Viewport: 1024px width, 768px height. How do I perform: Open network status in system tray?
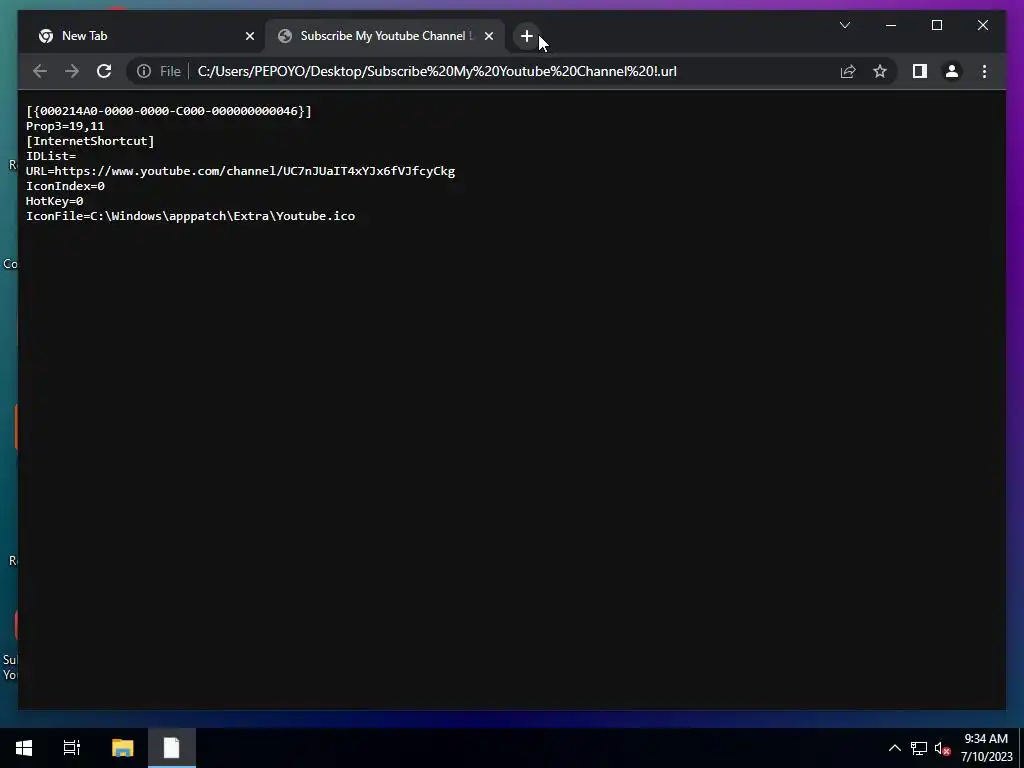(919, 748)
